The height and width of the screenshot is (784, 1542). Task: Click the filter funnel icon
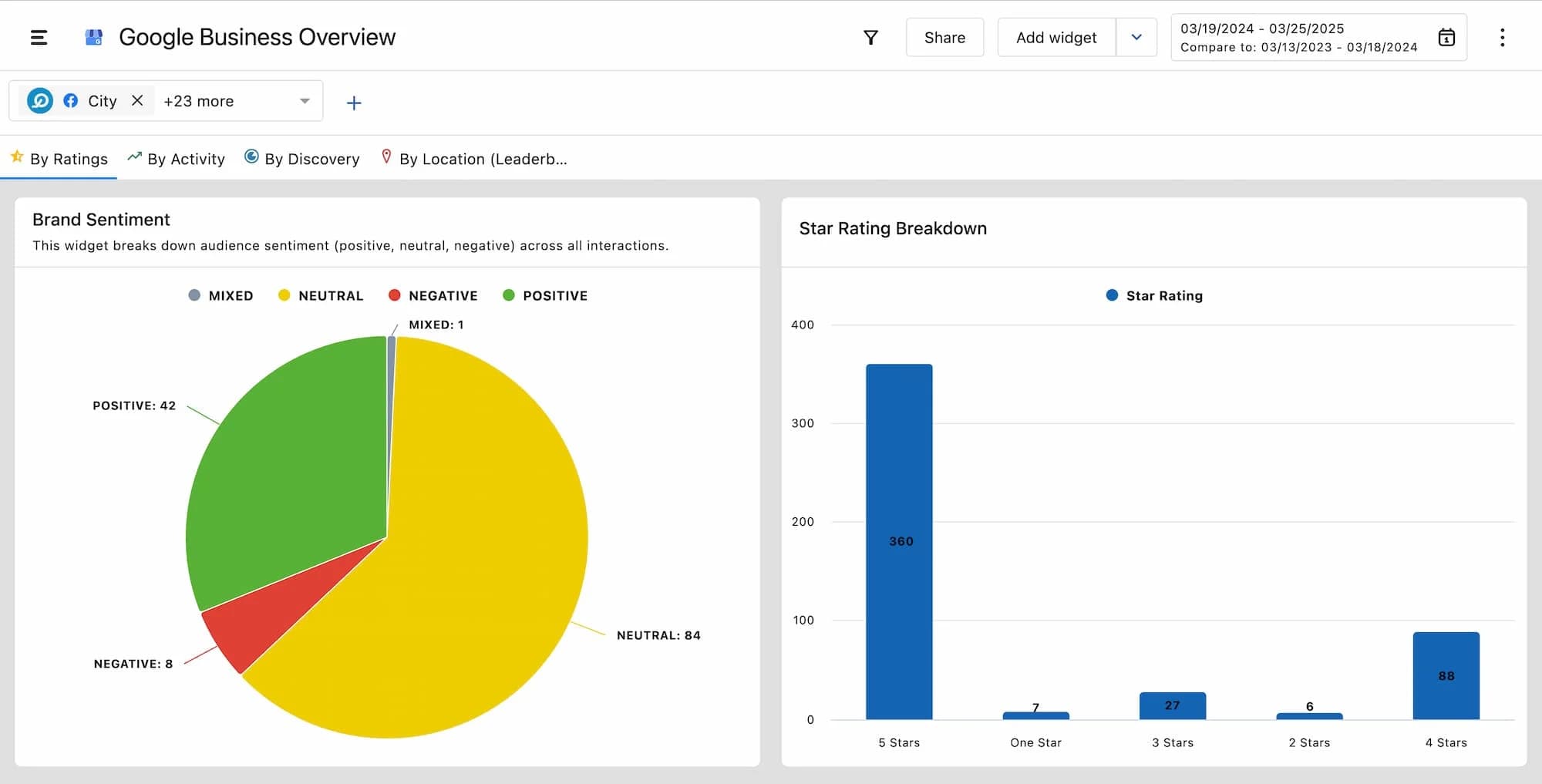coord(870,36)
